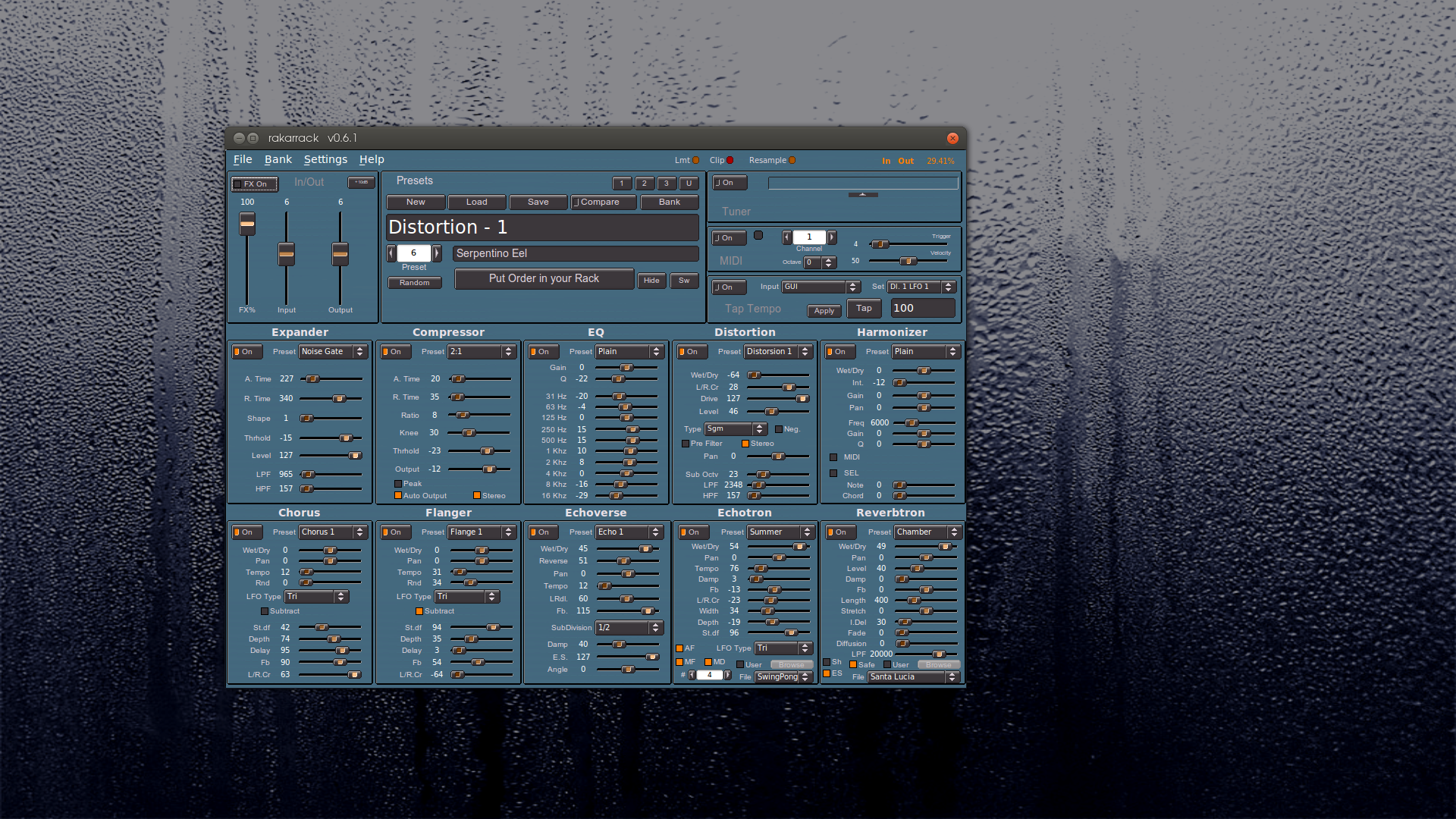
Task: Click the Load preset button
Action: (x=477, y=202)
